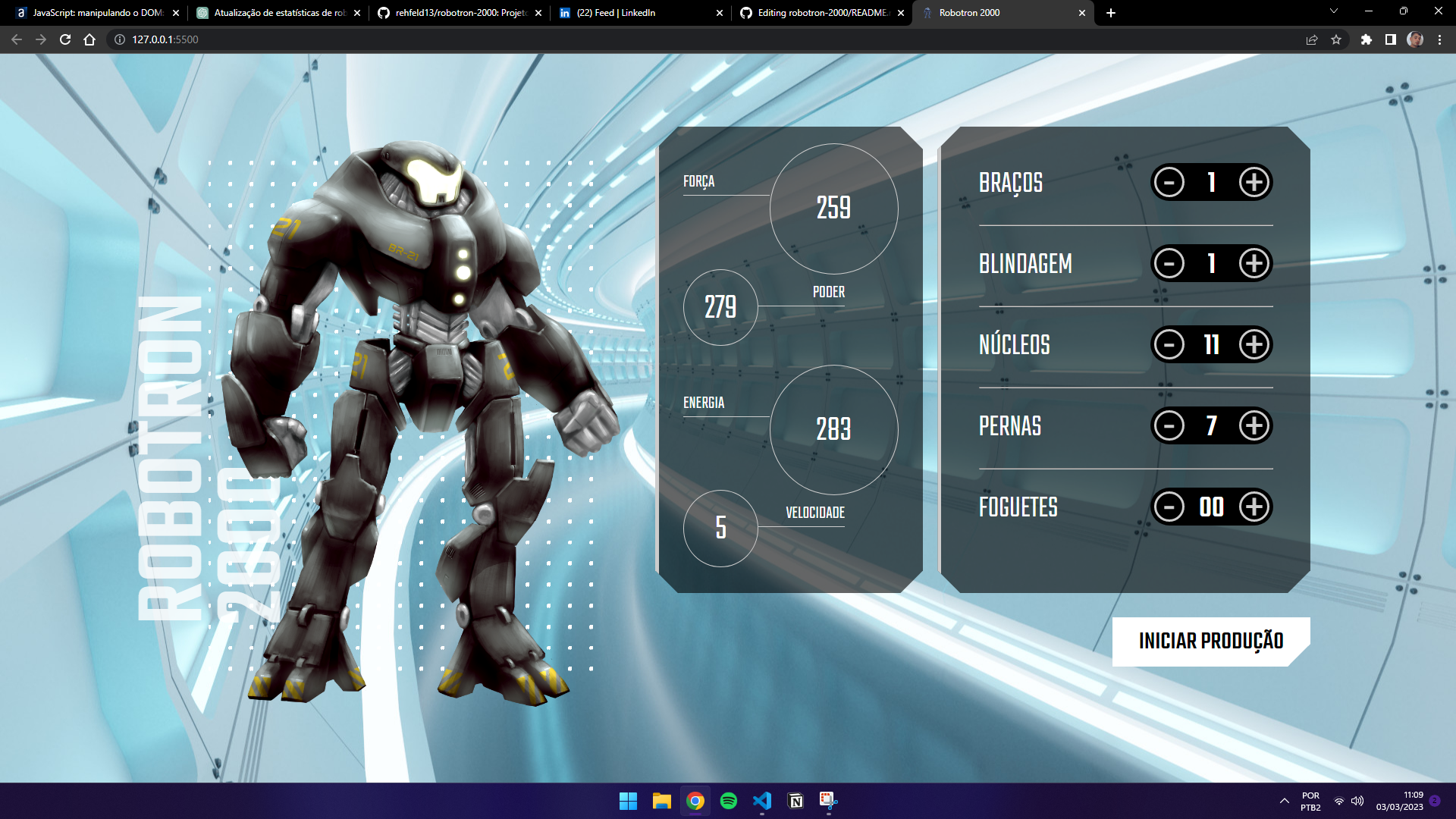Bookmark this page with star icon
The height and width of the screenshot is (819, 1456).
(x=1336, y=39)
